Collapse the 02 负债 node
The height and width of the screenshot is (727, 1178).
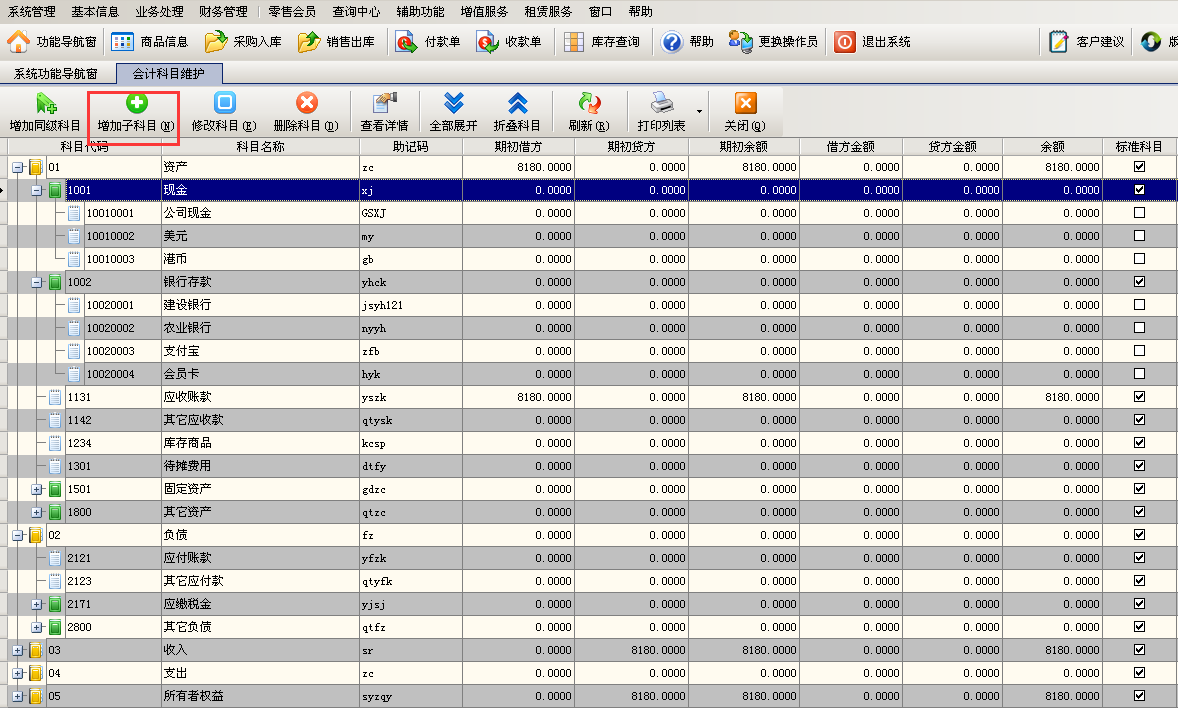coord(17,535)
